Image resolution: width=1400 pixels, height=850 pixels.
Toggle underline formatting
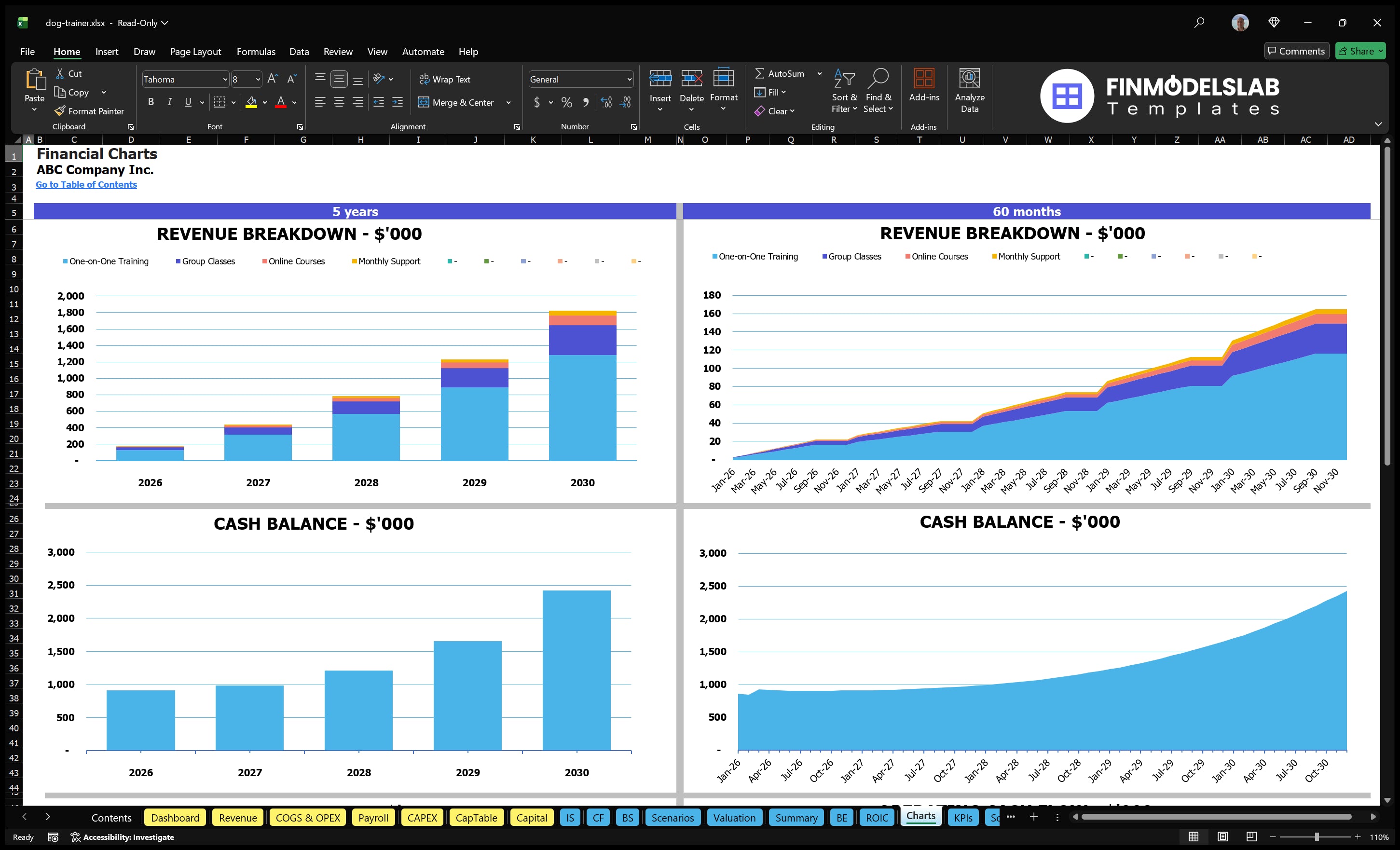[188, 102]
